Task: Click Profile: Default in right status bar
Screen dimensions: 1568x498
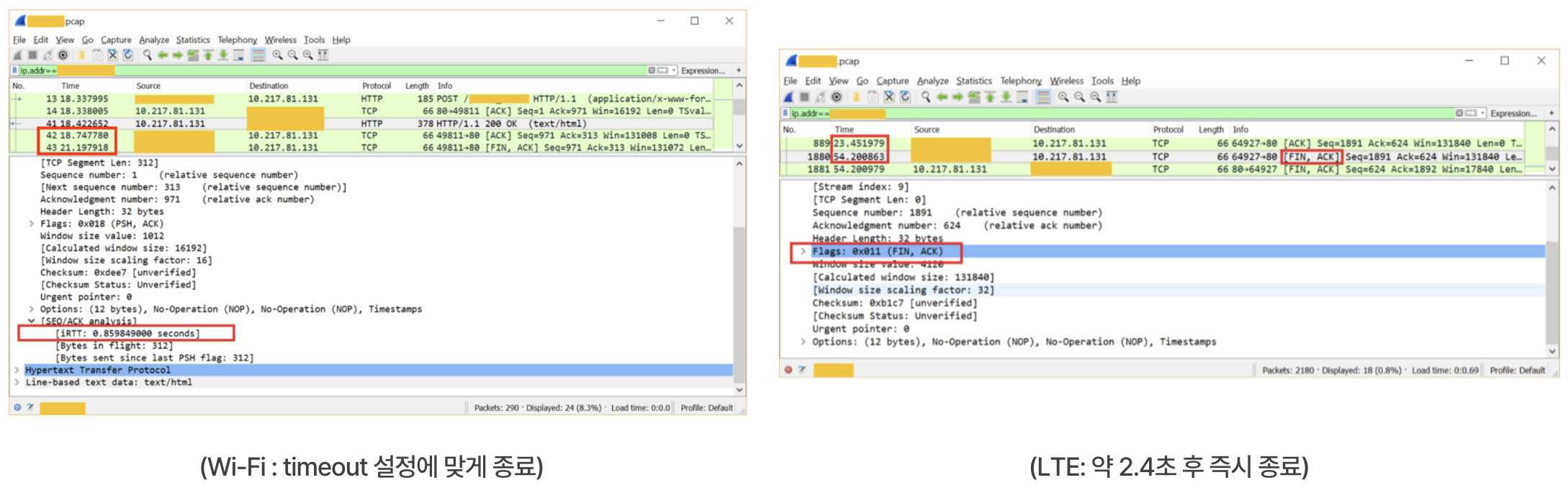Action: coord(1518,370)
